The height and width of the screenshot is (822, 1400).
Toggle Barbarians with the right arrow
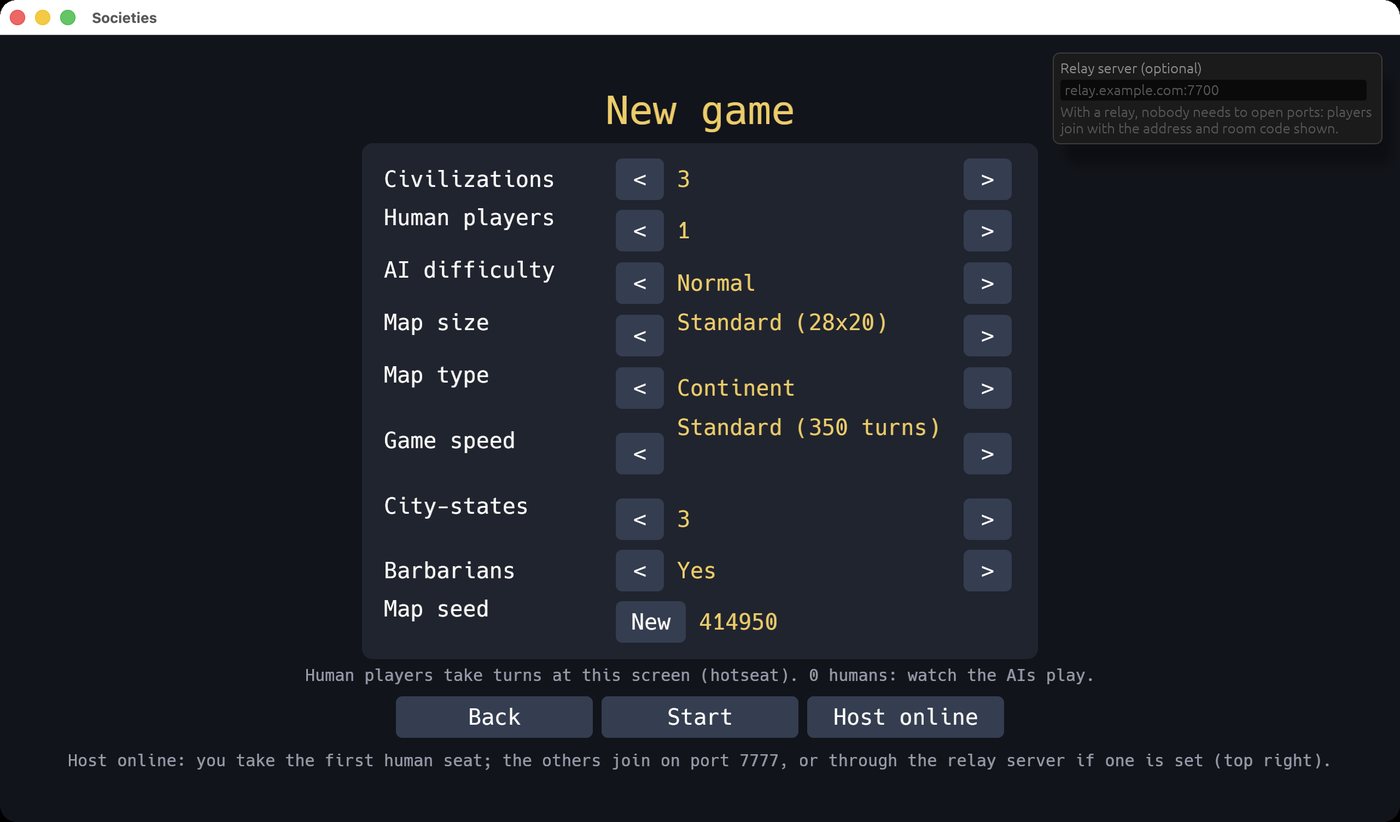987,571
